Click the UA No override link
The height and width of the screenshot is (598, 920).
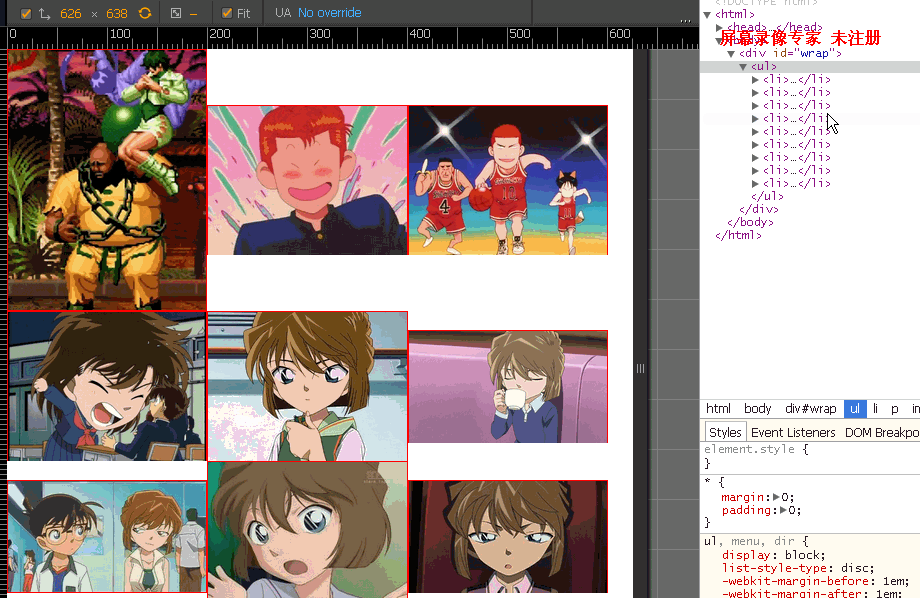tap(330, 12)
